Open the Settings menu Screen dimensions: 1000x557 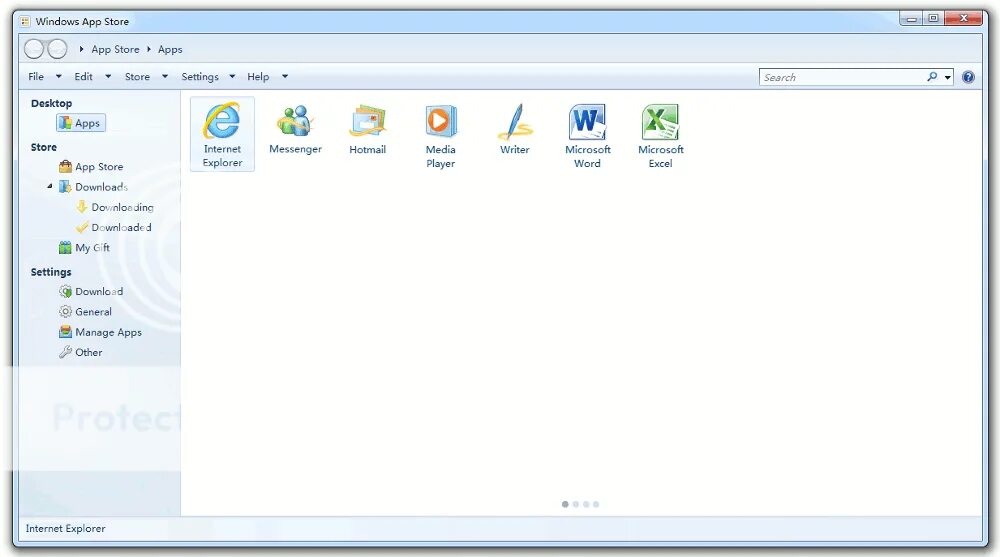(200, 77)
